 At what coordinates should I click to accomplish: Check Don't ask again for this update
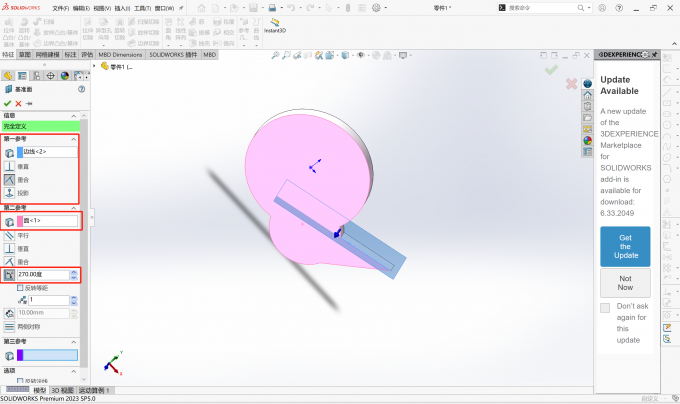point(605,308)
